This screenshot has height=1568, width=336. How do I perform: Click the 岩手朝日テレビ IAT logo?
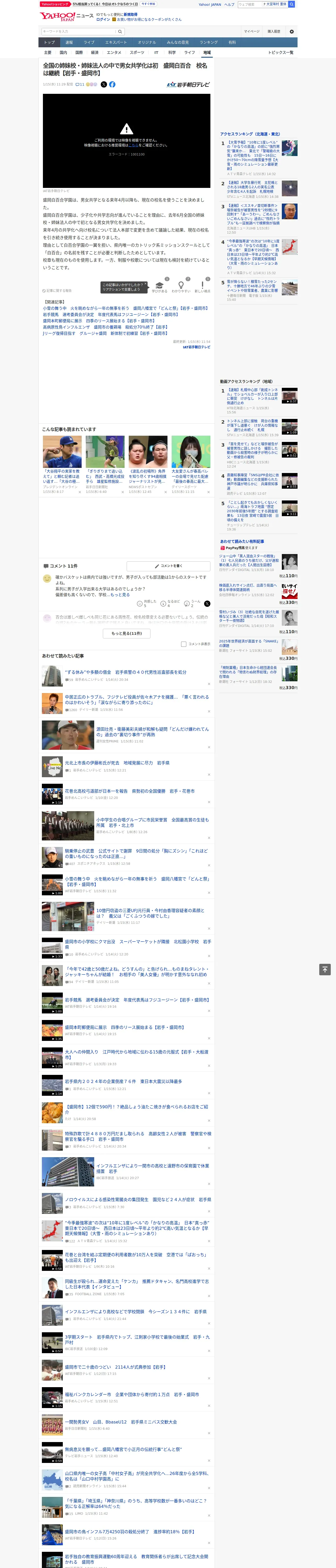pyautogui.click(x=188, y=85)
